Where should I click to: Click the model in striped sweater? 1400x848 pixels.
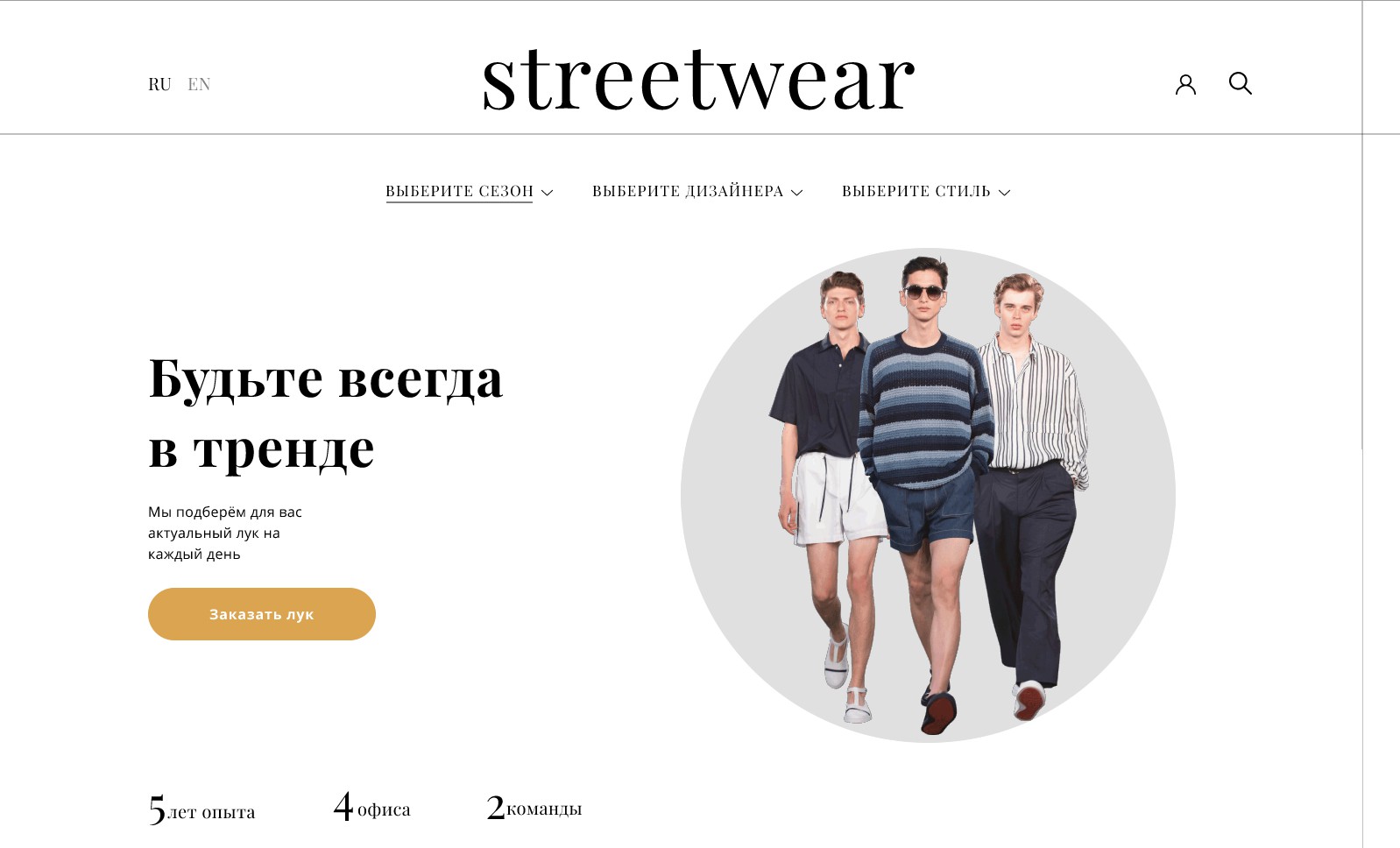coord(927,491)
